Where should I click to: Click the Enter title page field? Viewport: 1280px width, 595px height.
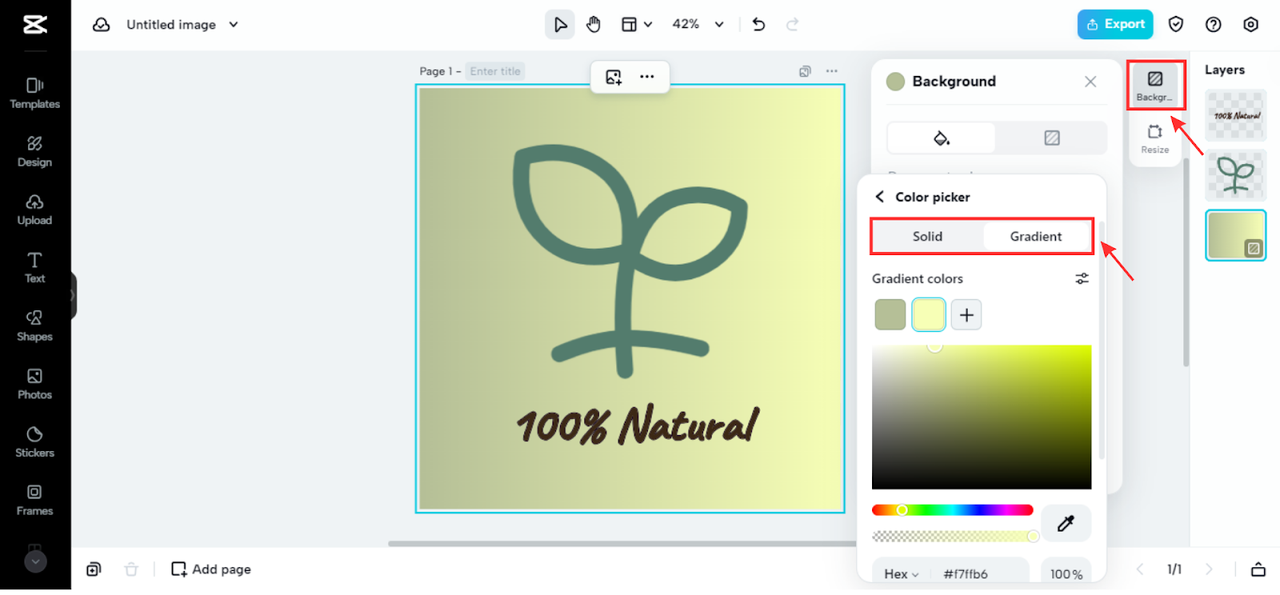pos(495,71)
